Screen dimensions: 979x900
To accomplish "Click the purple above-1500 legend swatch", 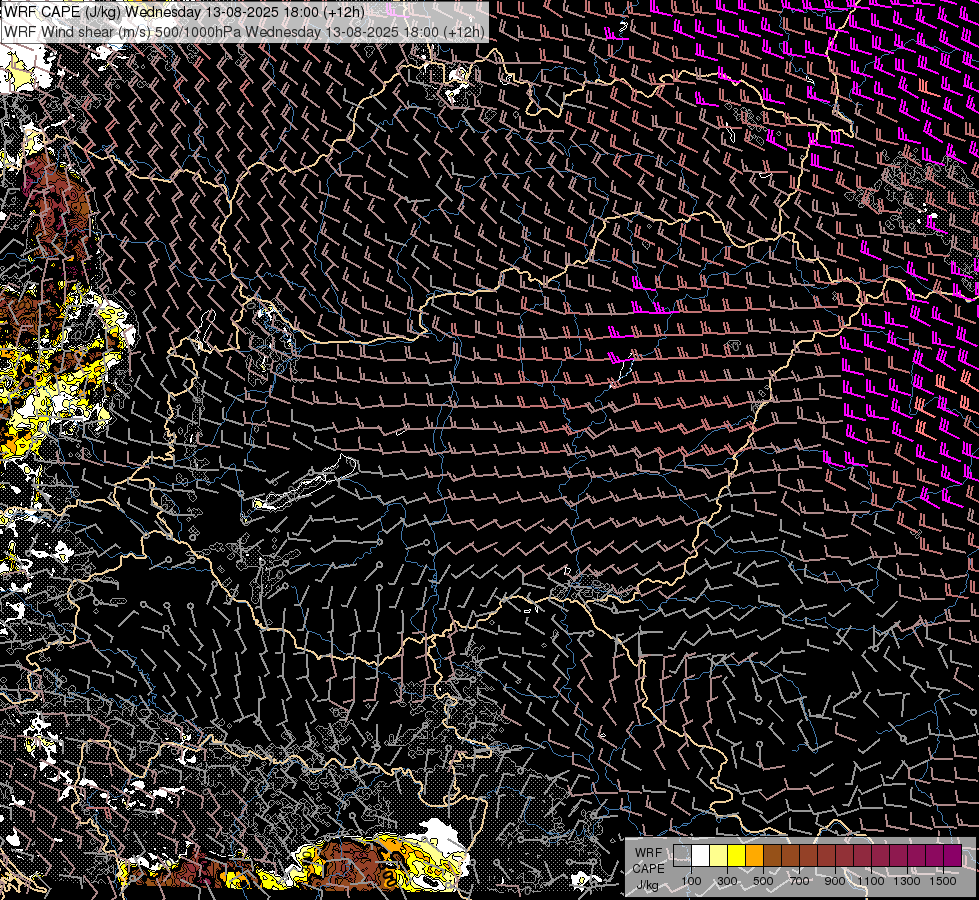I will tap(952, 856).
